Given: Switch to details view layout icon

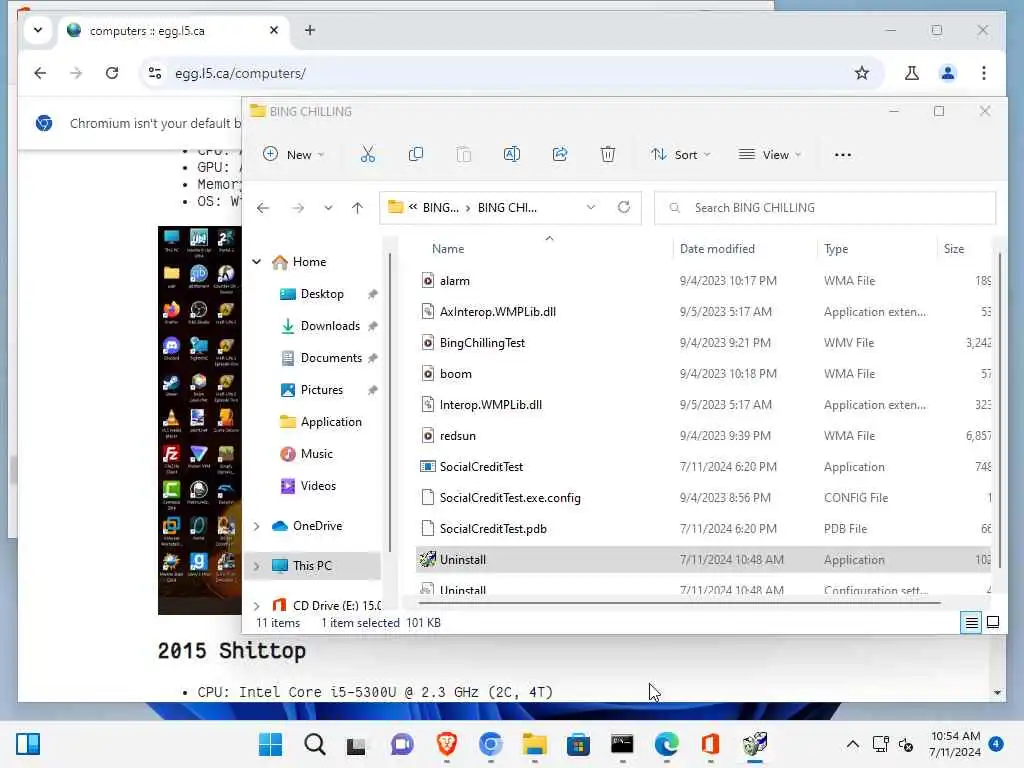Looking at the screenshot, I should [x=971, y=622].
